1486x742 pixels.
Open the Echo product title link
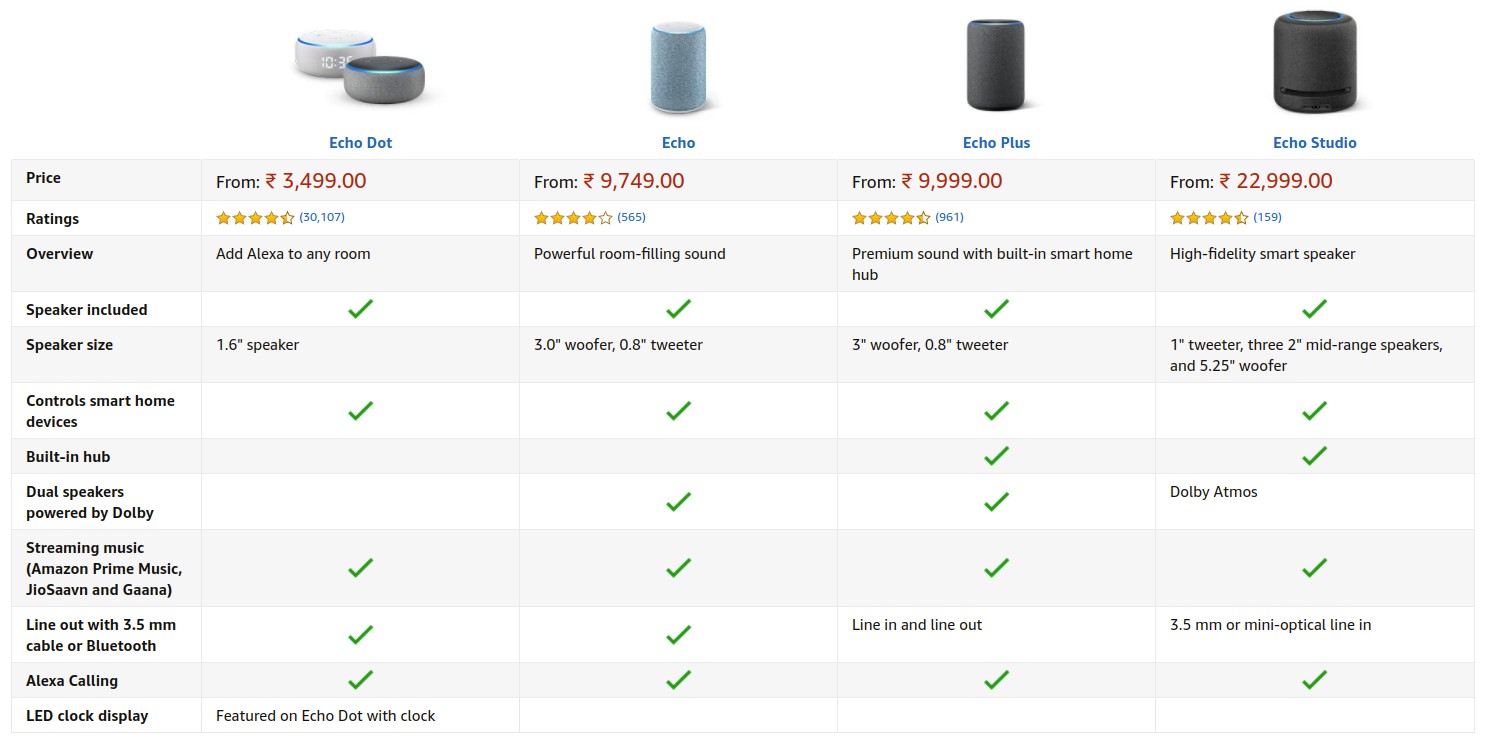coord(678,143)
